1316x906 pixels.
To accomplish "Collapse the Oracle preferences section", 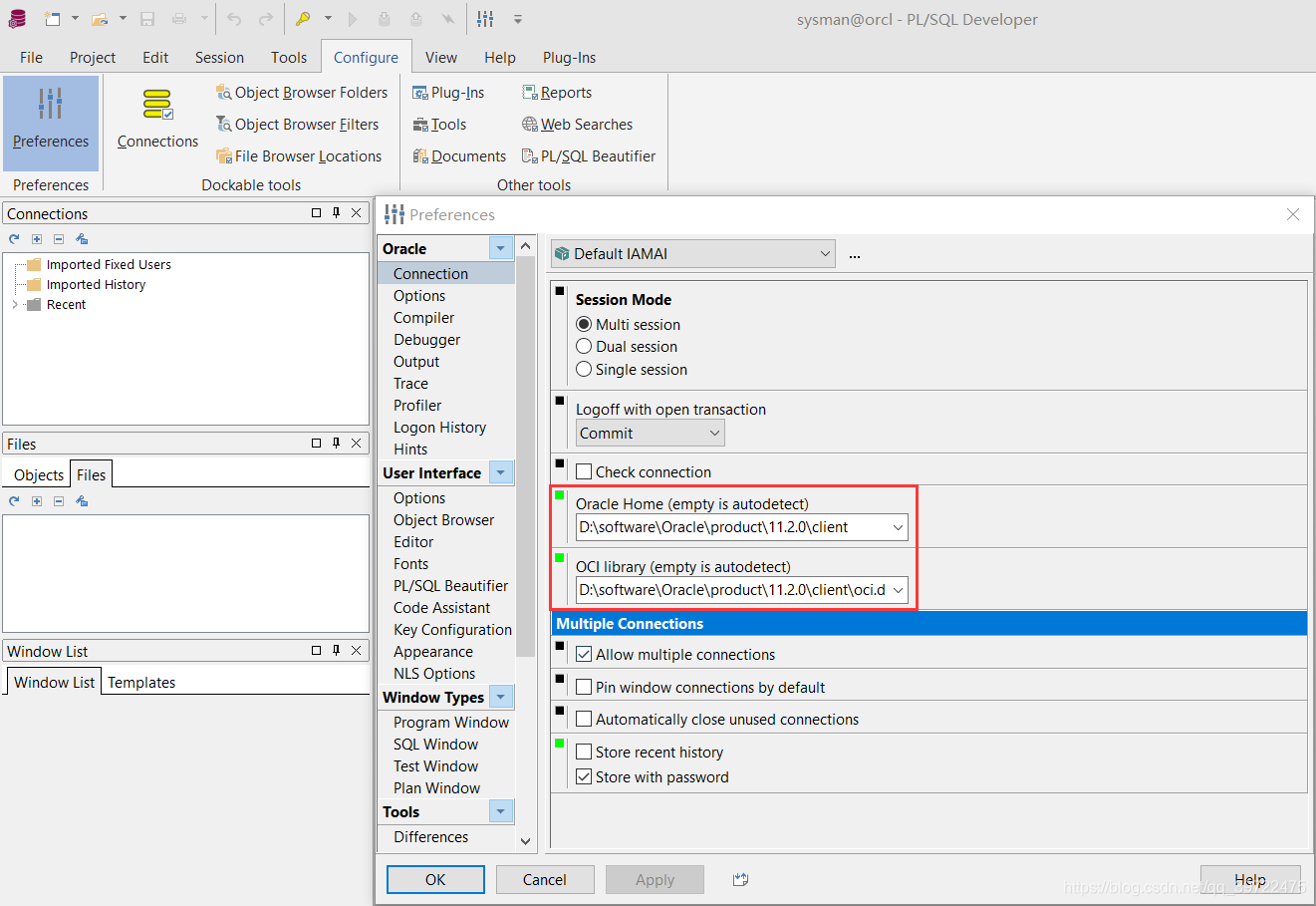I will tap(501, 248).
